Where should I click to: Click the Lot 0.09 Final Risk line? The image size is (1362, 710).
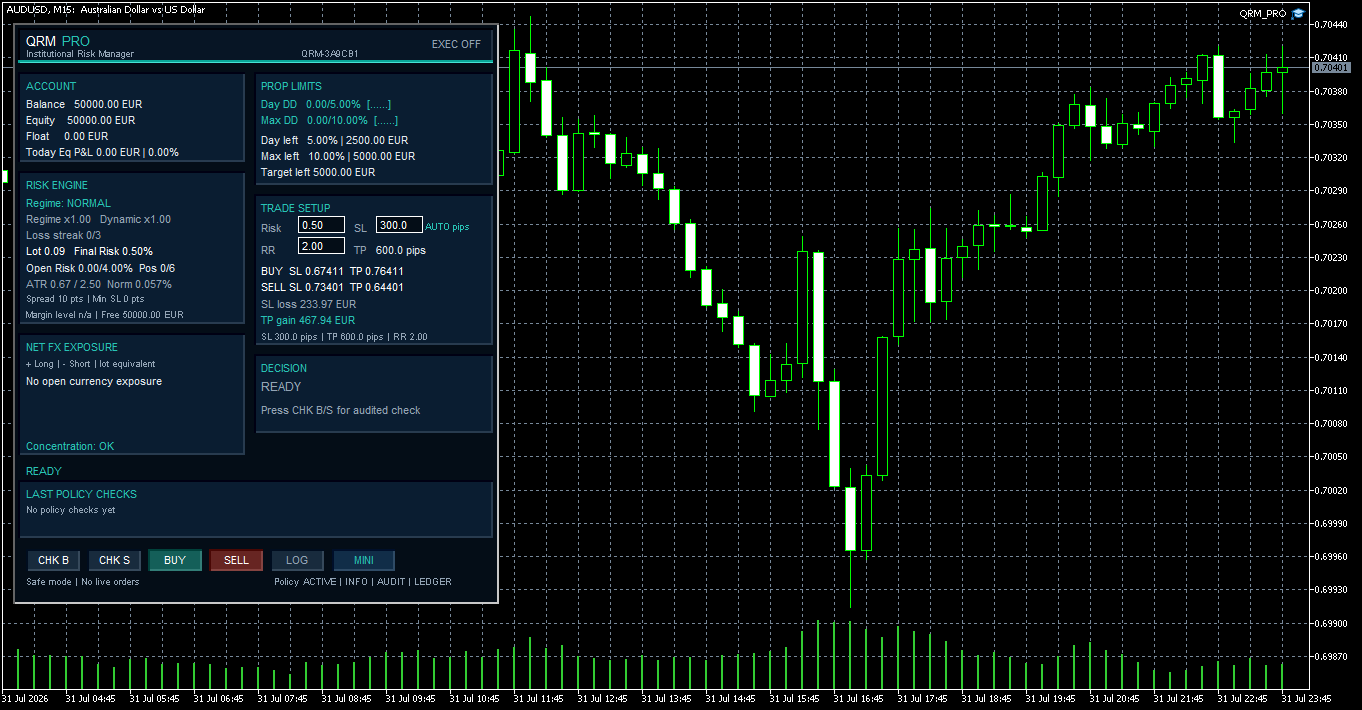point(89,251)
